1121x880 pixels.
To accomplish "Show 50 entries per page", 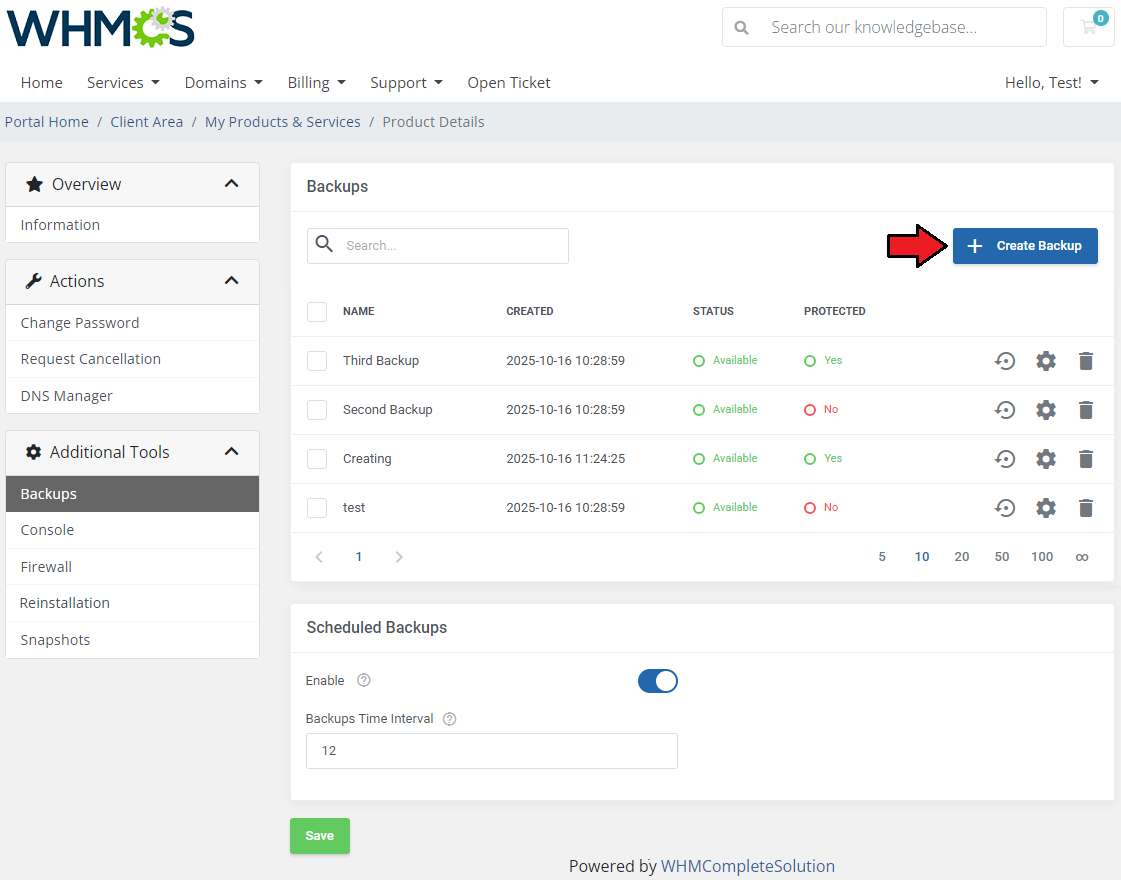I will point(1001,557).
